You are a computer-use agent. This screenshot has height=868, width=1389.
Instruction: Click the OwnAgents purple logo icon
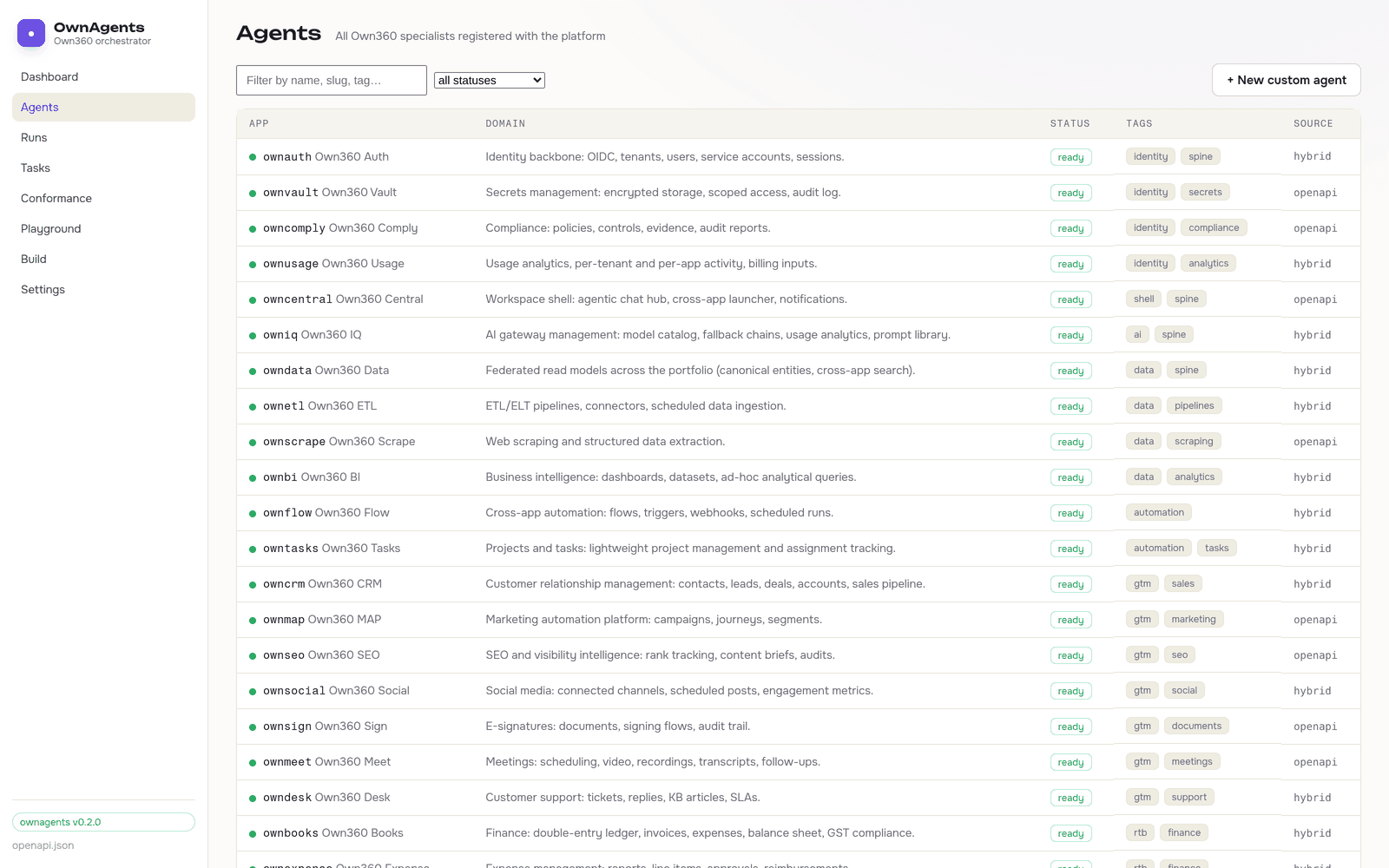(x=31, y=33)
